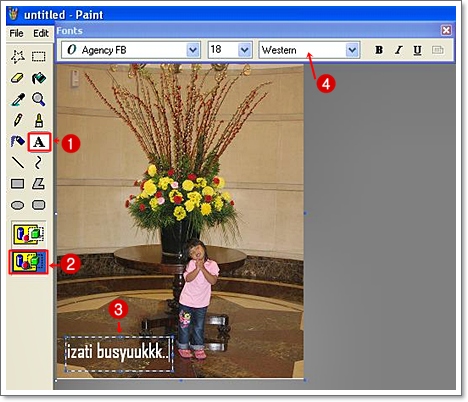
Task: Open the Edit menu
Action: tap(41, 33)
